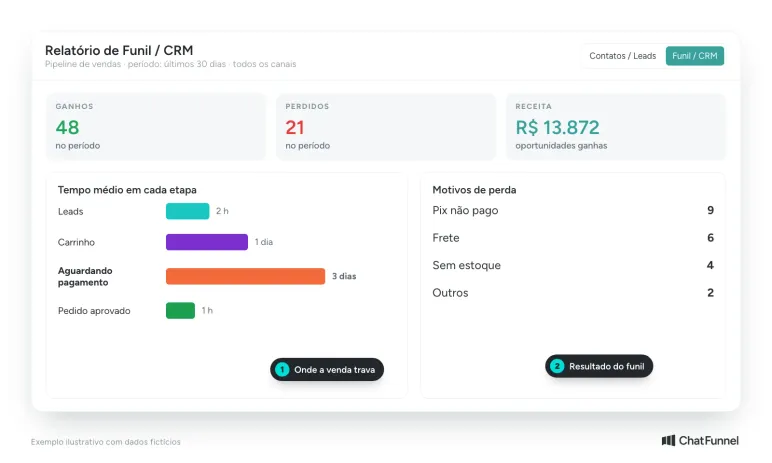The width and height of the screenshot is (772, 463).
Task: Click the teal Leads 2 h bar
Action: click(188, 211)
